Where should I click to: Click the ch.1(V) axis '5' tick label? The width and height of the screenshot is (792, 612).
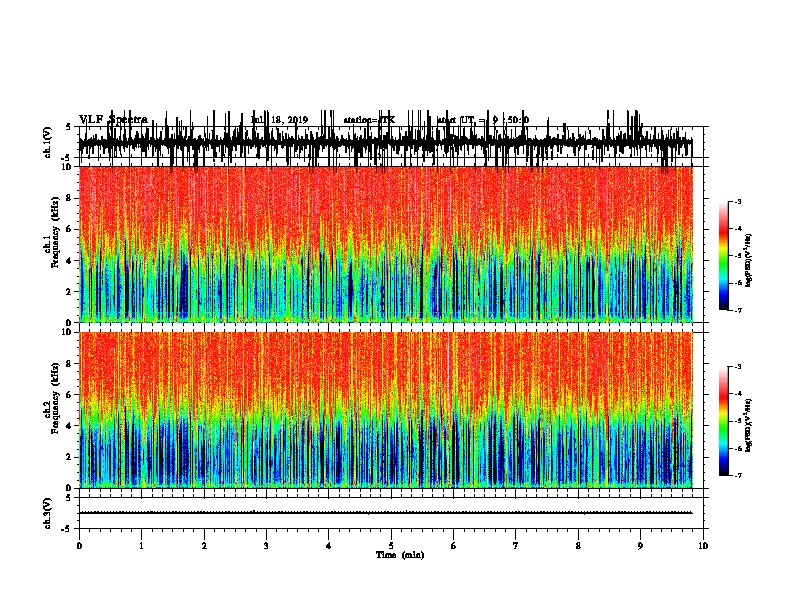click(x=68, y=127)
